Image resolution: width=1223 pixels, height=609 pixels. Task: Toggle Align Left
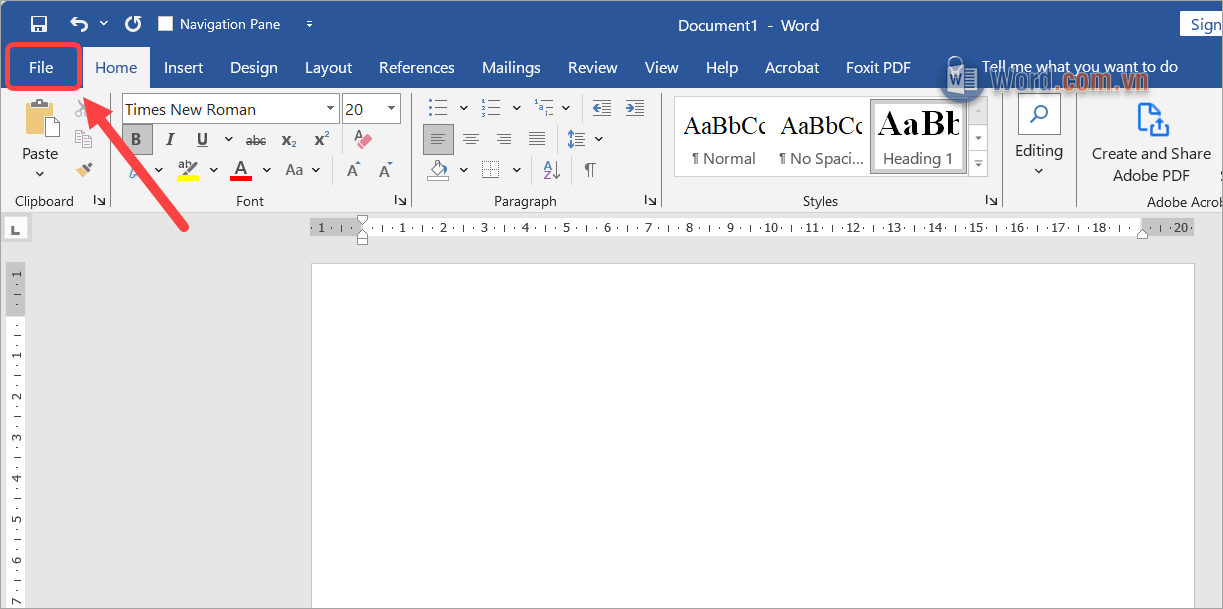tap(438, 139)
